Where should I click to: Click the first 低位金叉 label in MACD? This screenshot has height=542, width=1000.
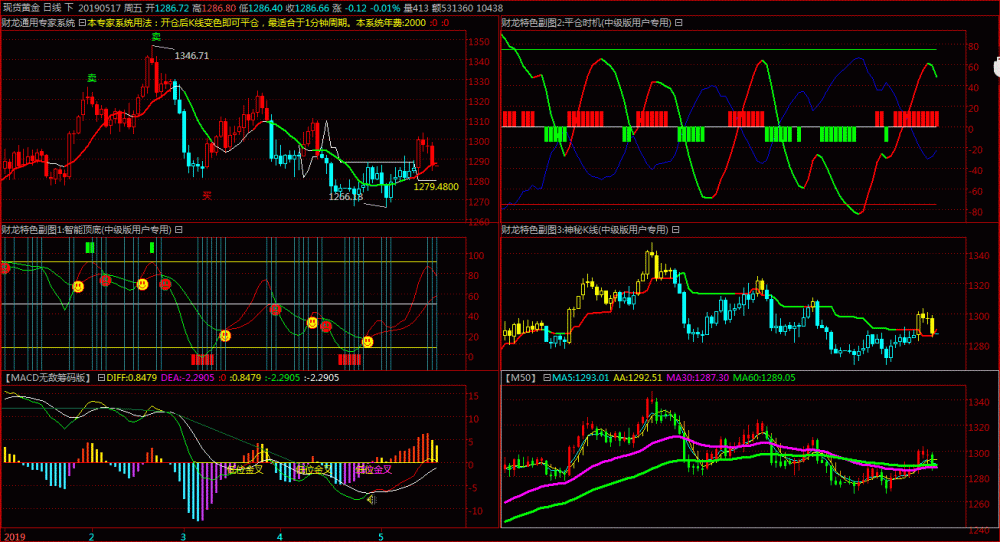coord(246,469)
